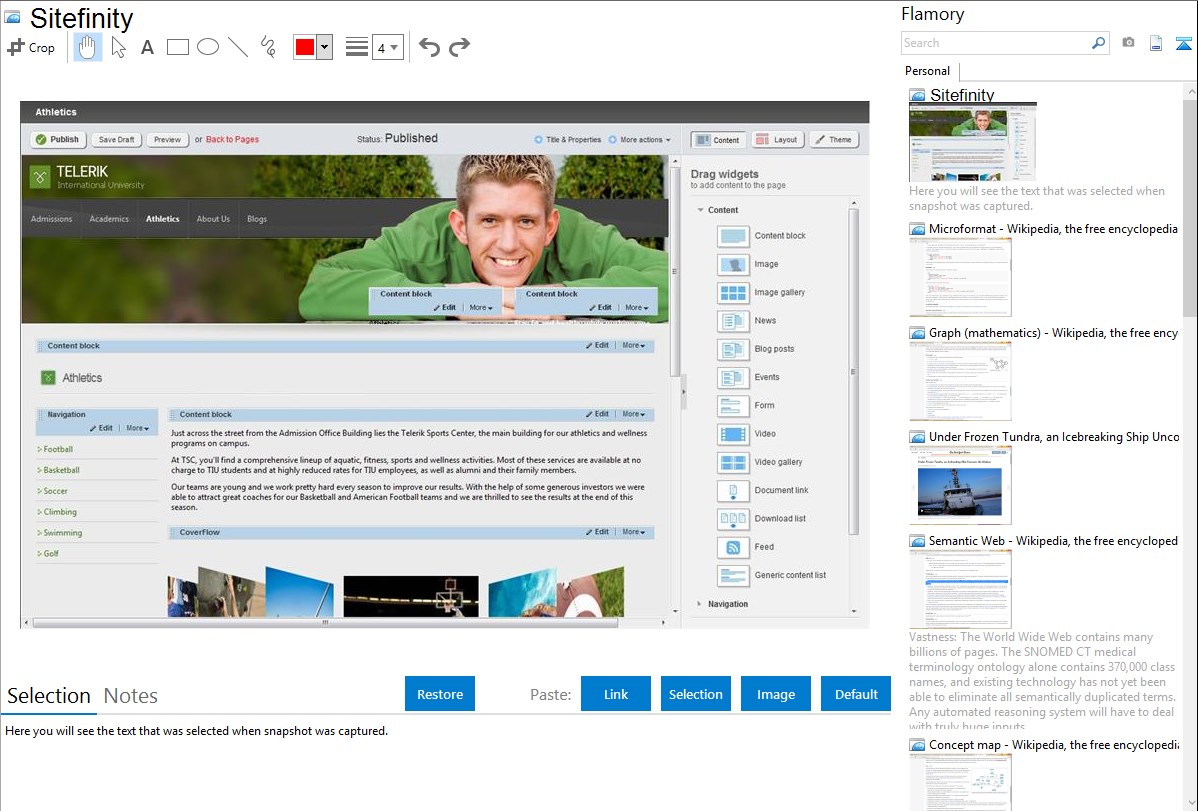Click the Blog posts widget icon

point(733,349)
